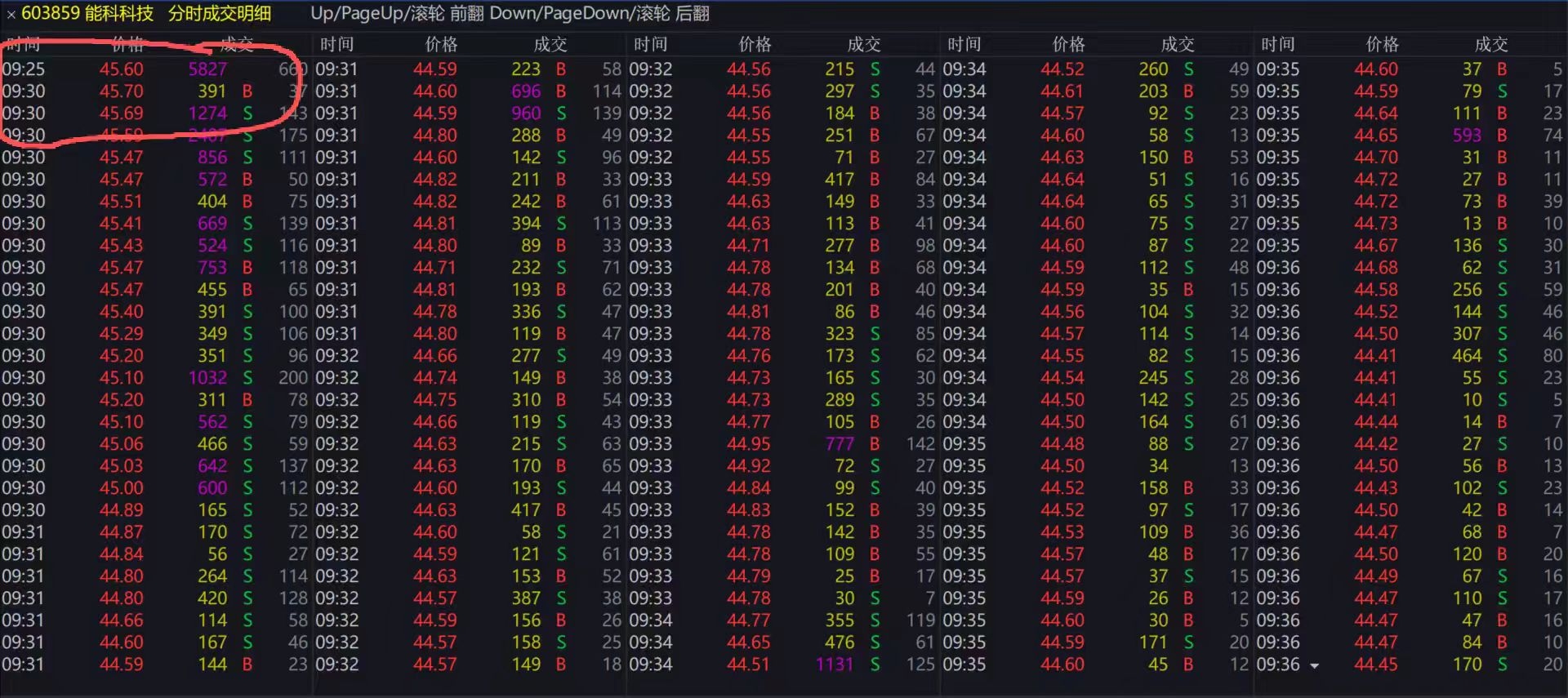Click volume 753
The height and width of the screenshot is (698, 1568).
click(x=212, y=268)
